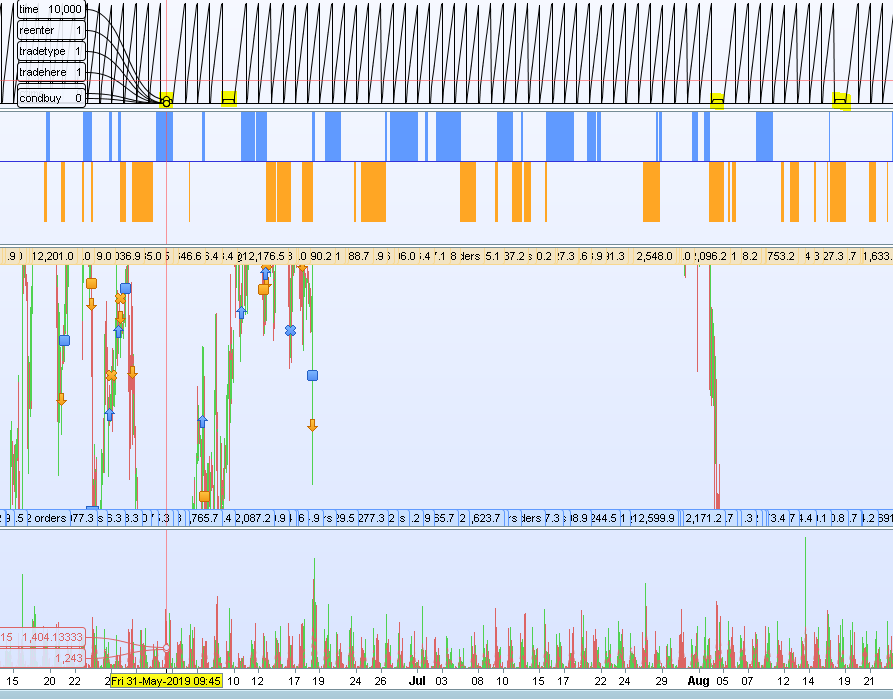Click the tallest volume spike near Aug 14
The image size is (893, 699).
805,601
